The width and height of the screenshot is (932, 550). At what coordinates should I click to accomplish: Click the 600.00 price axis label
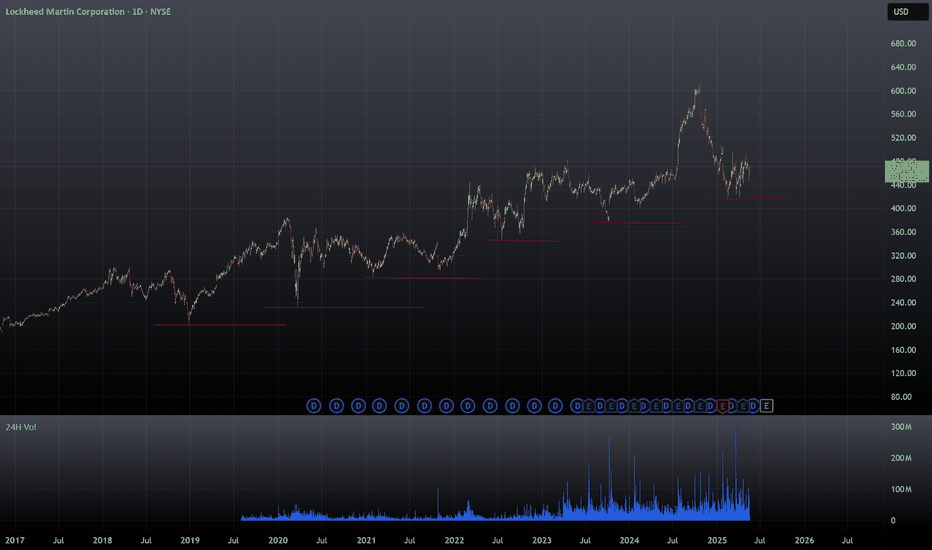coord(903,90)
